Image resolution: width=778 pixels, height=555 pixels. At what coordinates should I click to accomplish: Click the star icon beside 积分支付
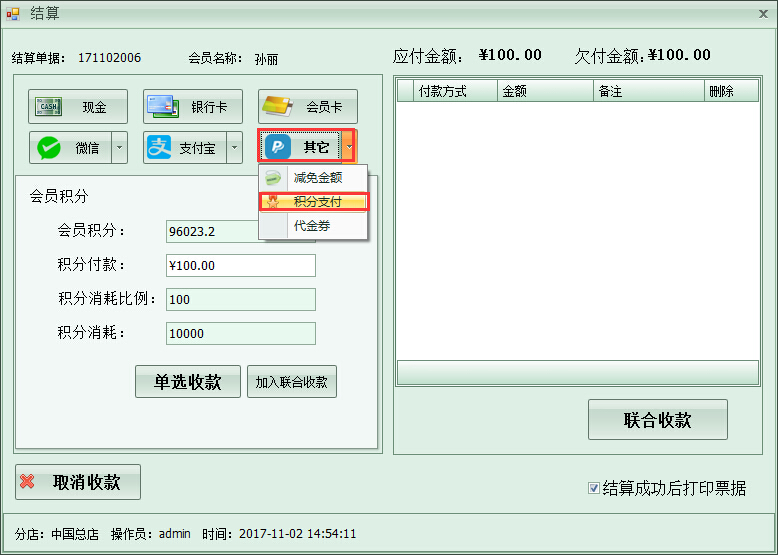272,202
